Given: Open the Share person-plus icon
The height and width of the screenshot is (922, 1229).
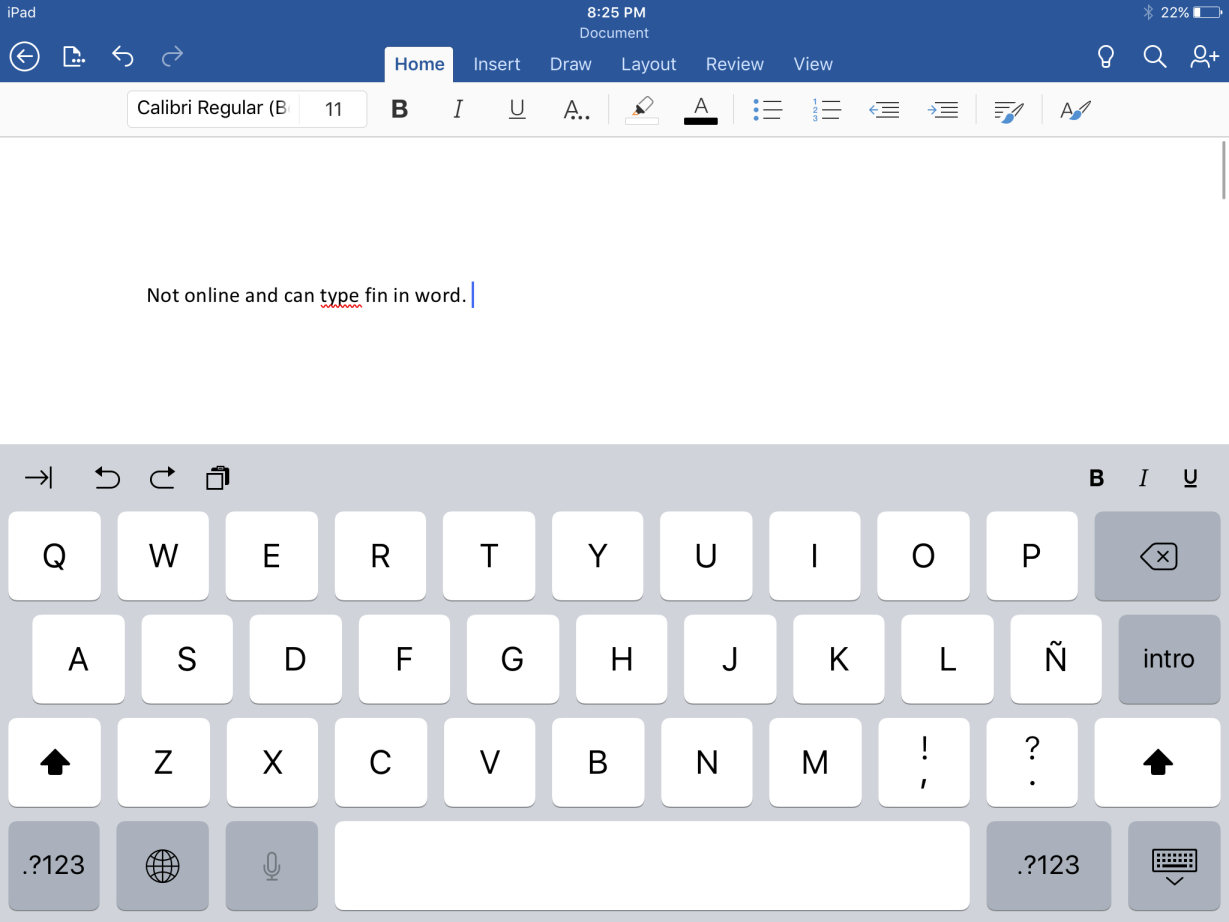Looking at the screenshot, I should (x=1204, y=57).
